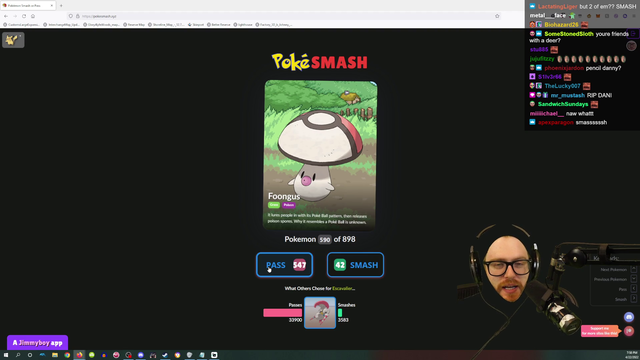Click the Poison type badge

tap(289, 205)
